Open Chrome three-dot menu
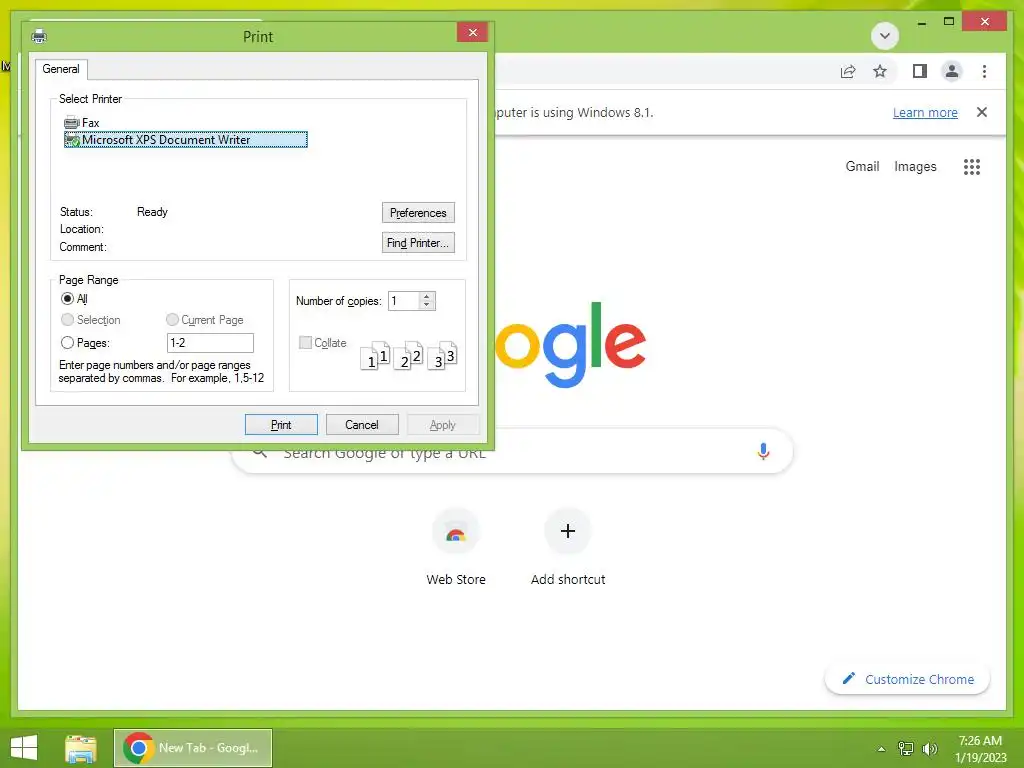1024x768 pixels. (984, 71)
